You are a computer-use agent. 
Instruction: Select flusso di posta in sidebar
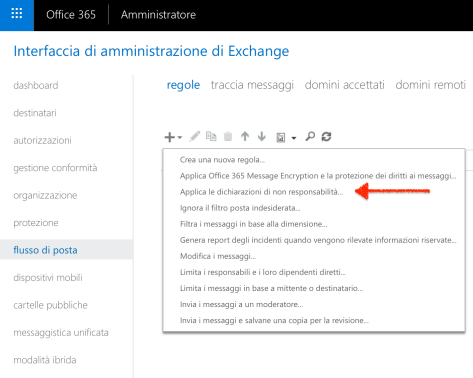(x=66, y=250)
